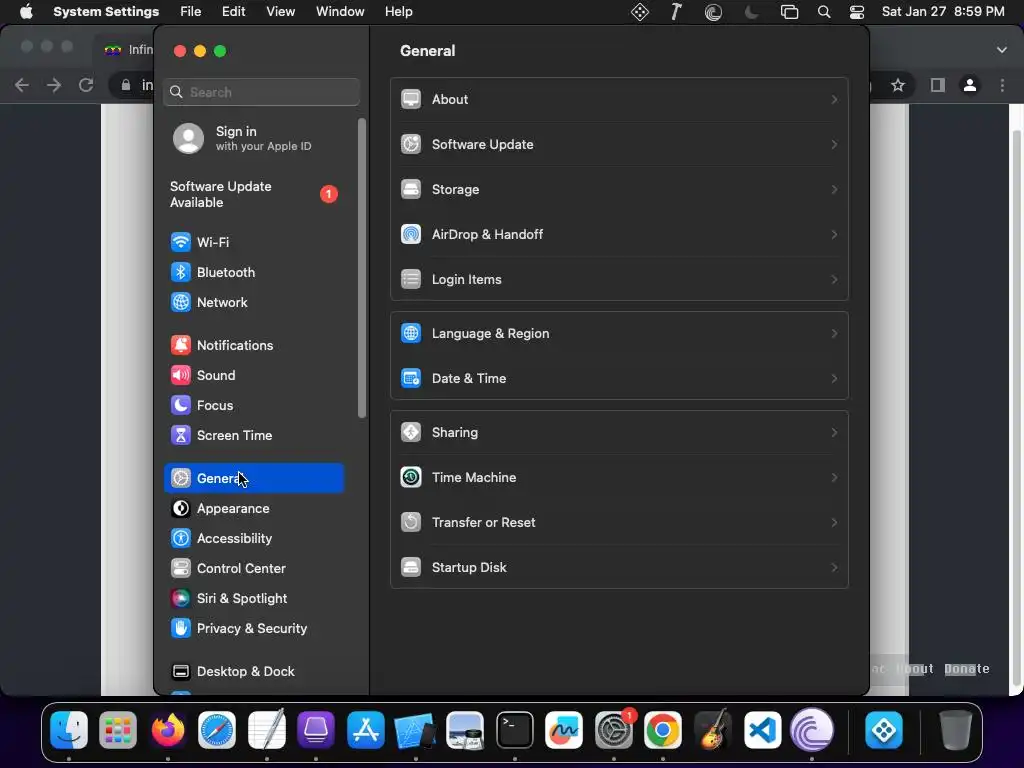
Task: Open Chrome three-dot menu
Action: click(1002, 85)
